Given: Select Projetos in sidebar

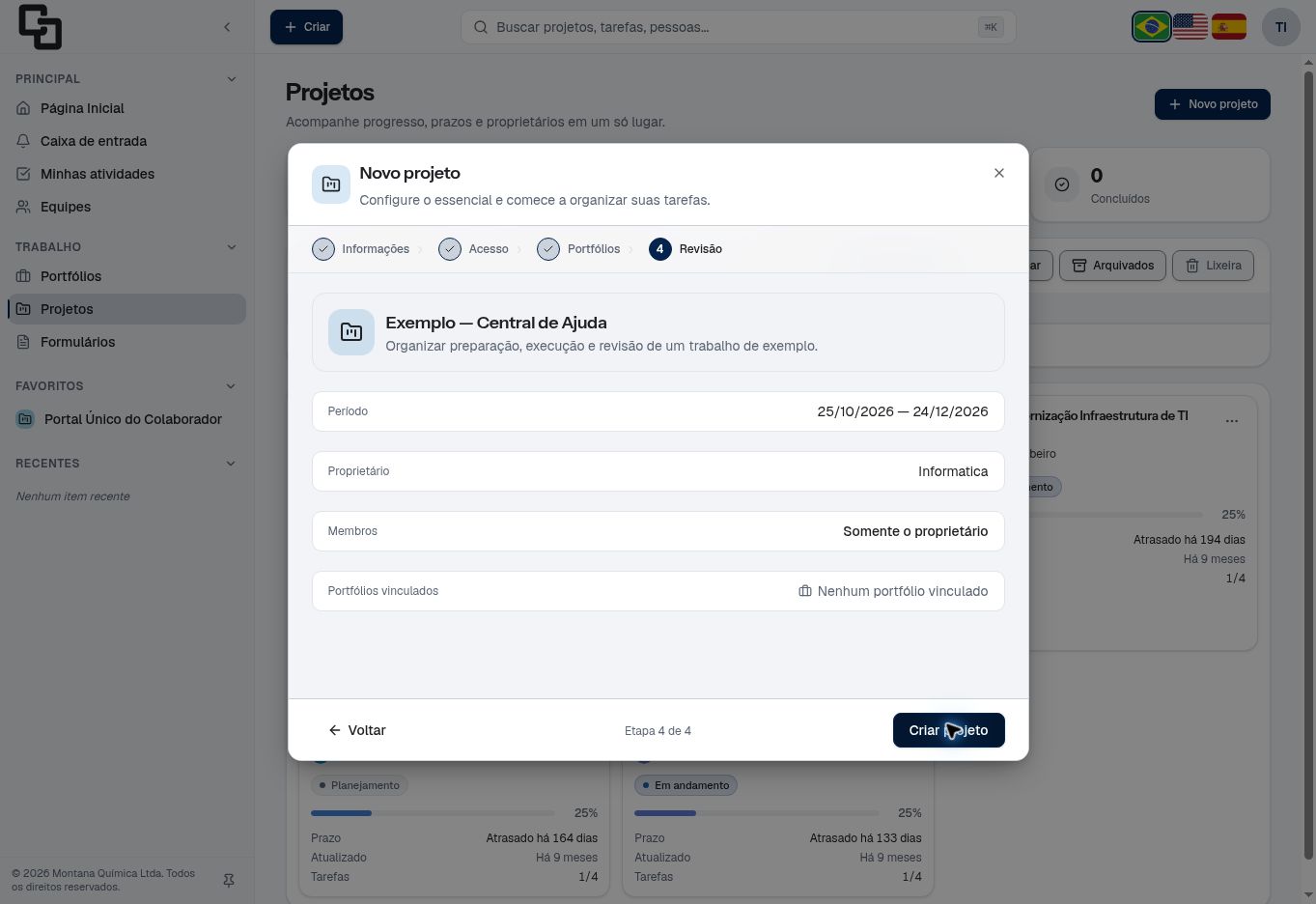Looking at the screenshot, I should [x=126, y=309].
